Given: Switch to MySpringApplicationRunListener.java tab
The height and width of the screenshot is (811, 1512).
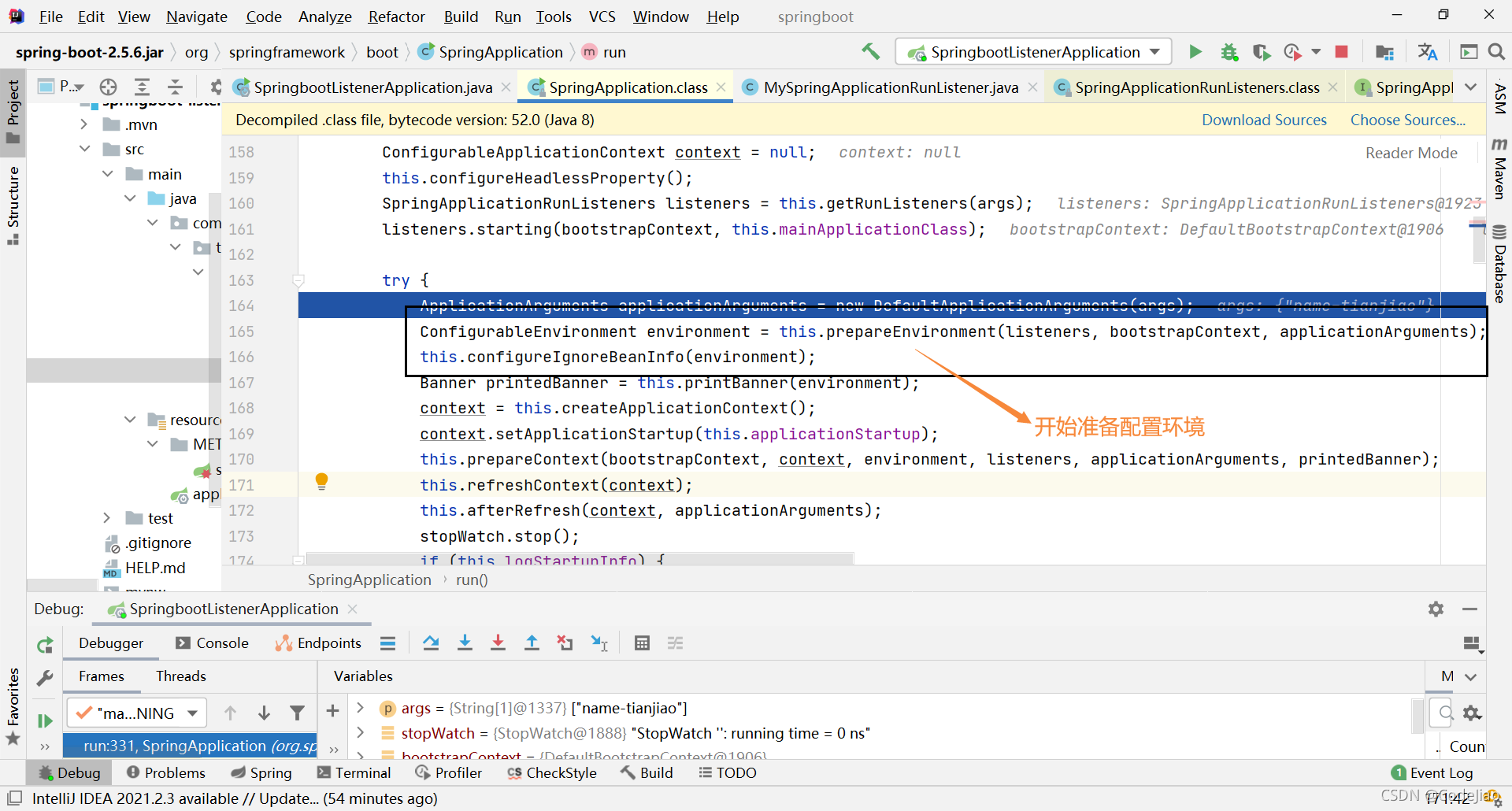Looking at the screenshot, I should click(x=891, y=87).
